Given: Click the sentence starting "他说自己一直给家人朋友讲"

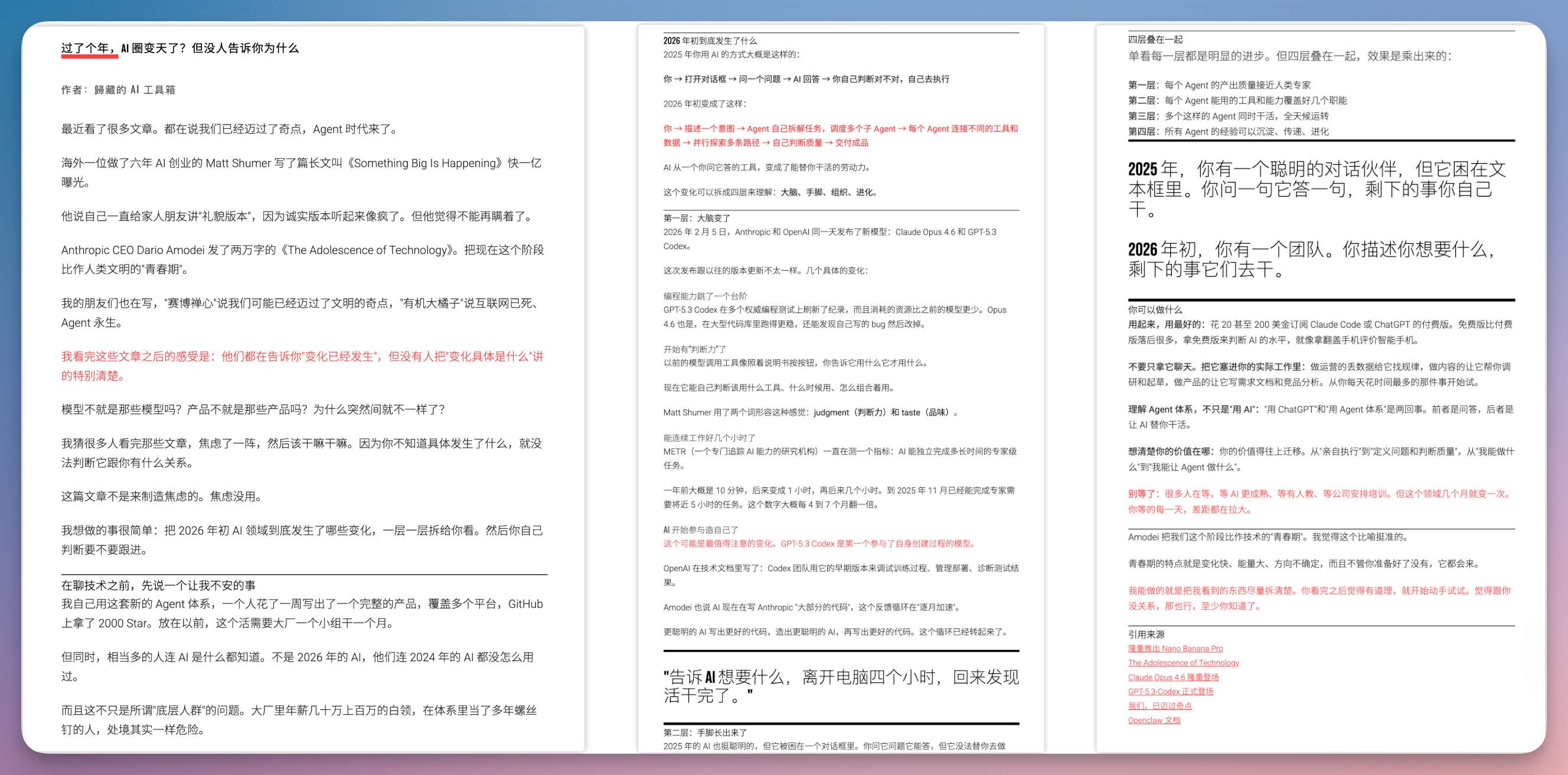Looking at the screenshot, I should 298,216.
